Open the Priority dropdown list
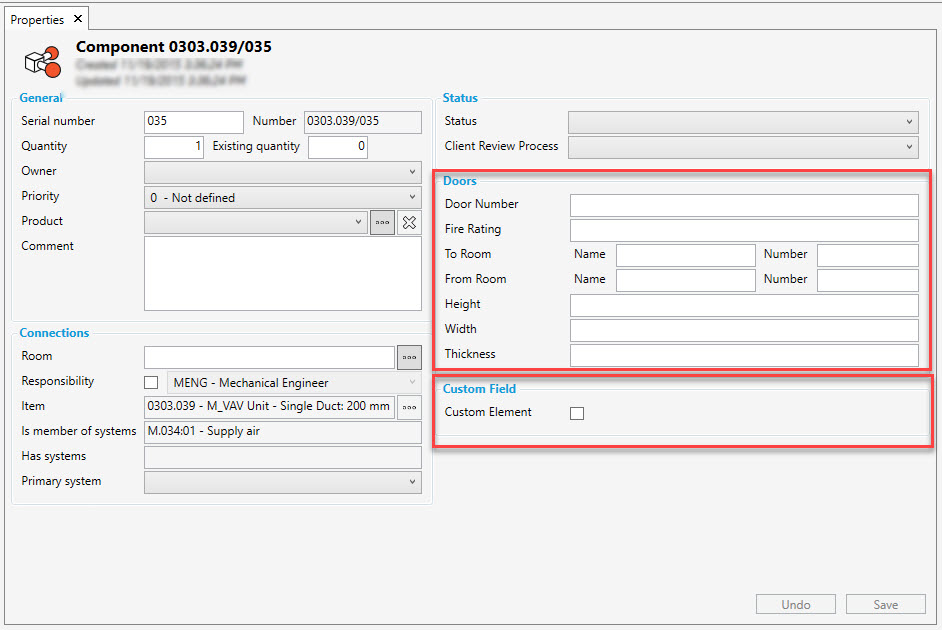Viewport: 942px width, 630px height. click(x=283, y=198)
